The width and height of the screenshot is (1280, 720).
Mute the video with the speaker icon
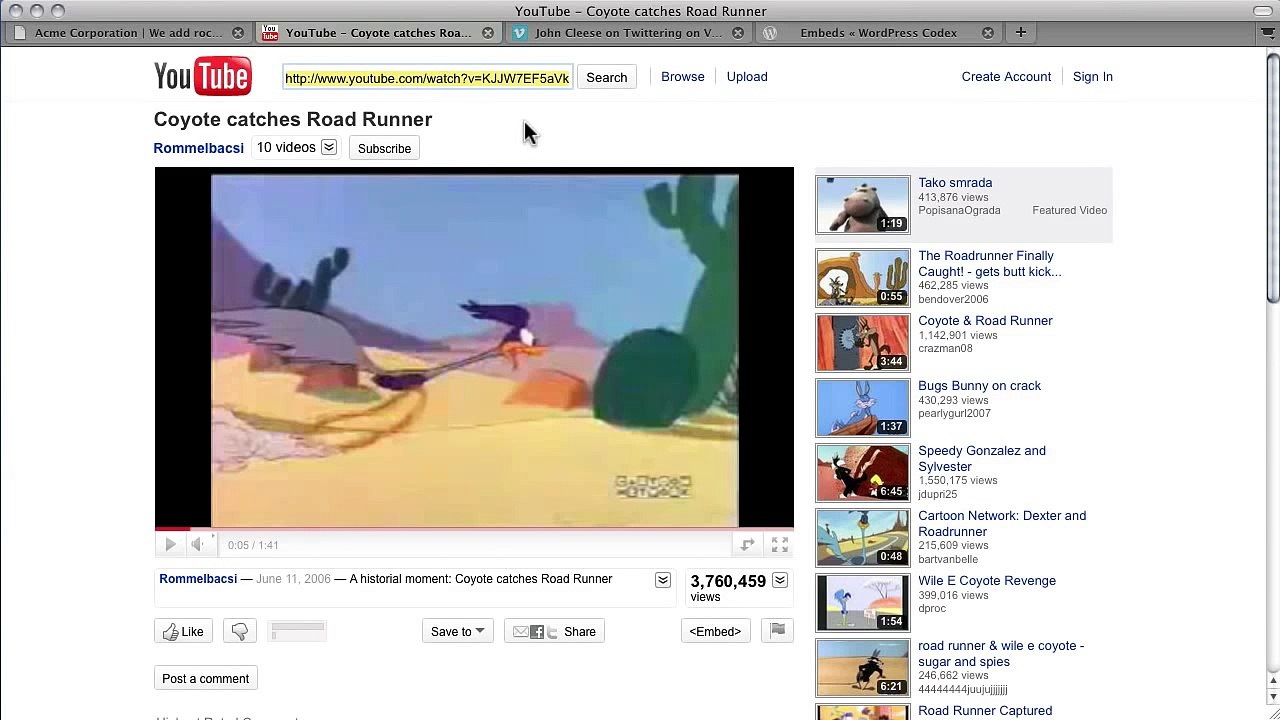(197, 545)
